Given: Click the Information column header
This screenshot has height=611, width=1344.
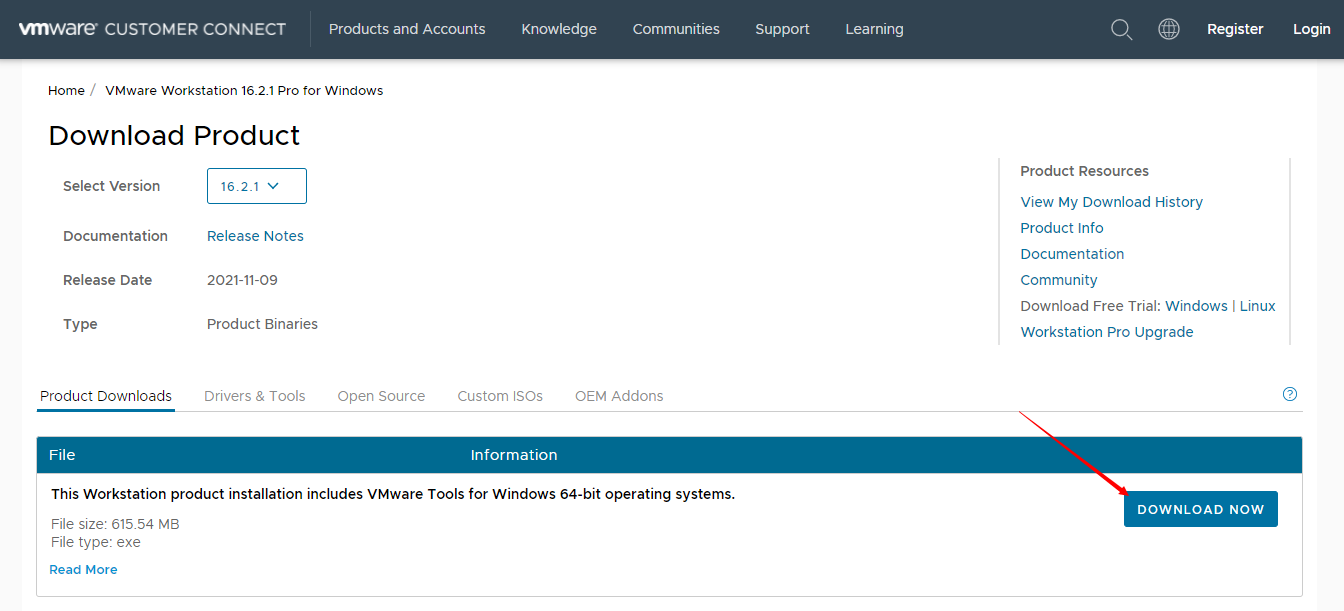Looking at the screenshot, I should click(514, 455).
